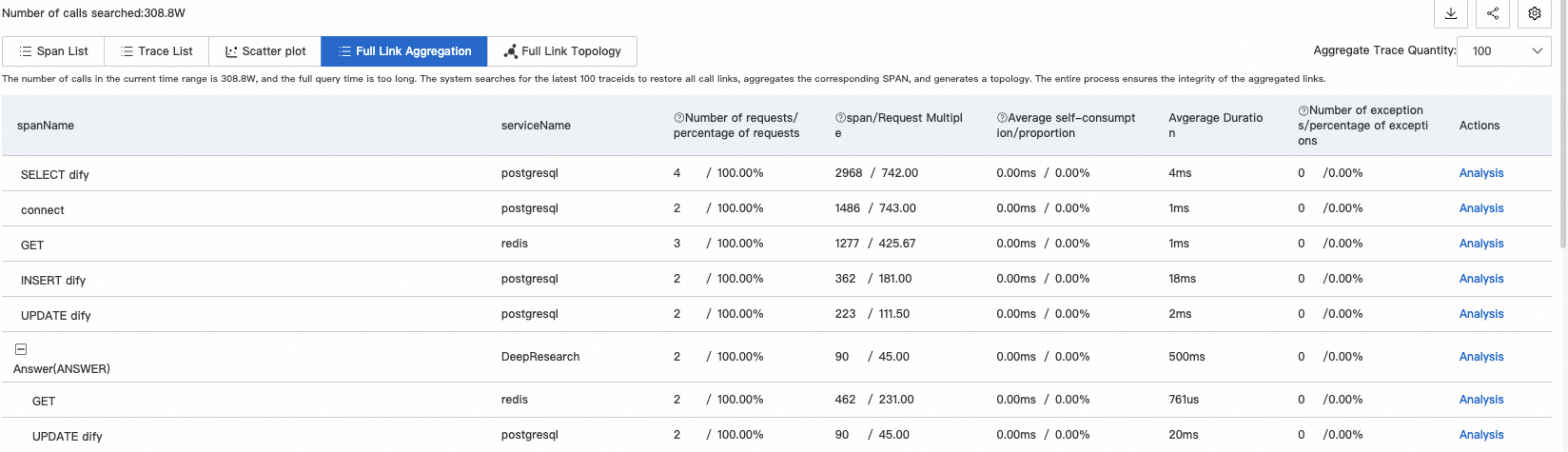This screenshot has width=1568, height=452.
Task: Select the Full Link Aggregation tab
Action: point(403,51)
